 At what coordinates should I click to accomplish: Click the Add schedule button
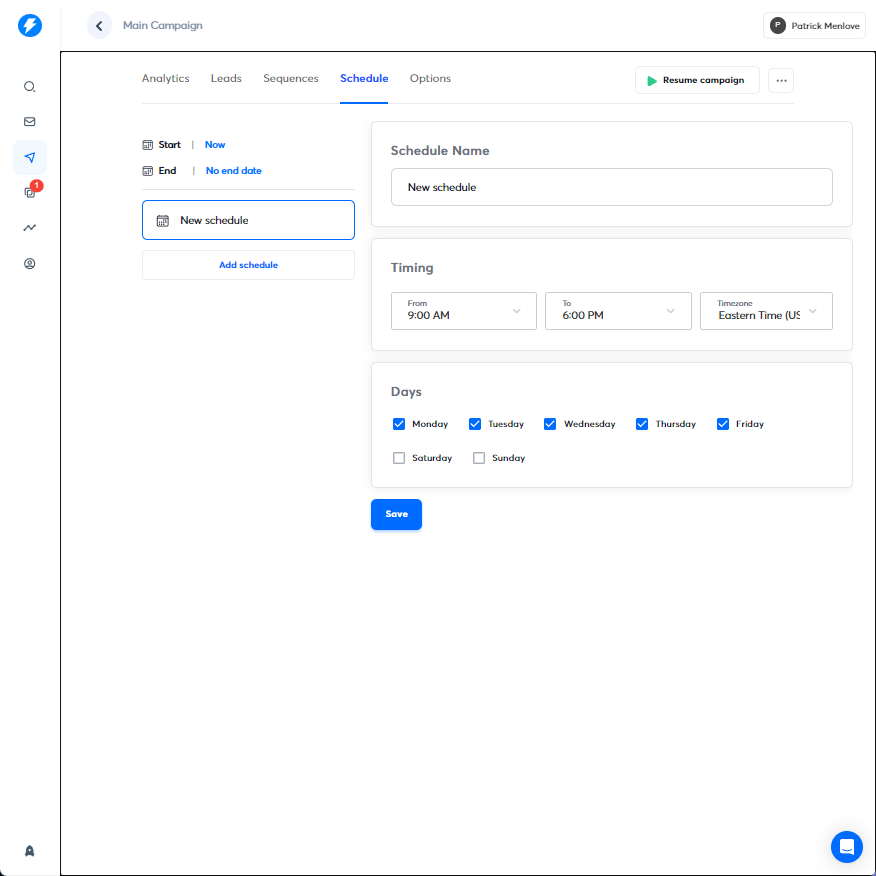248,265
